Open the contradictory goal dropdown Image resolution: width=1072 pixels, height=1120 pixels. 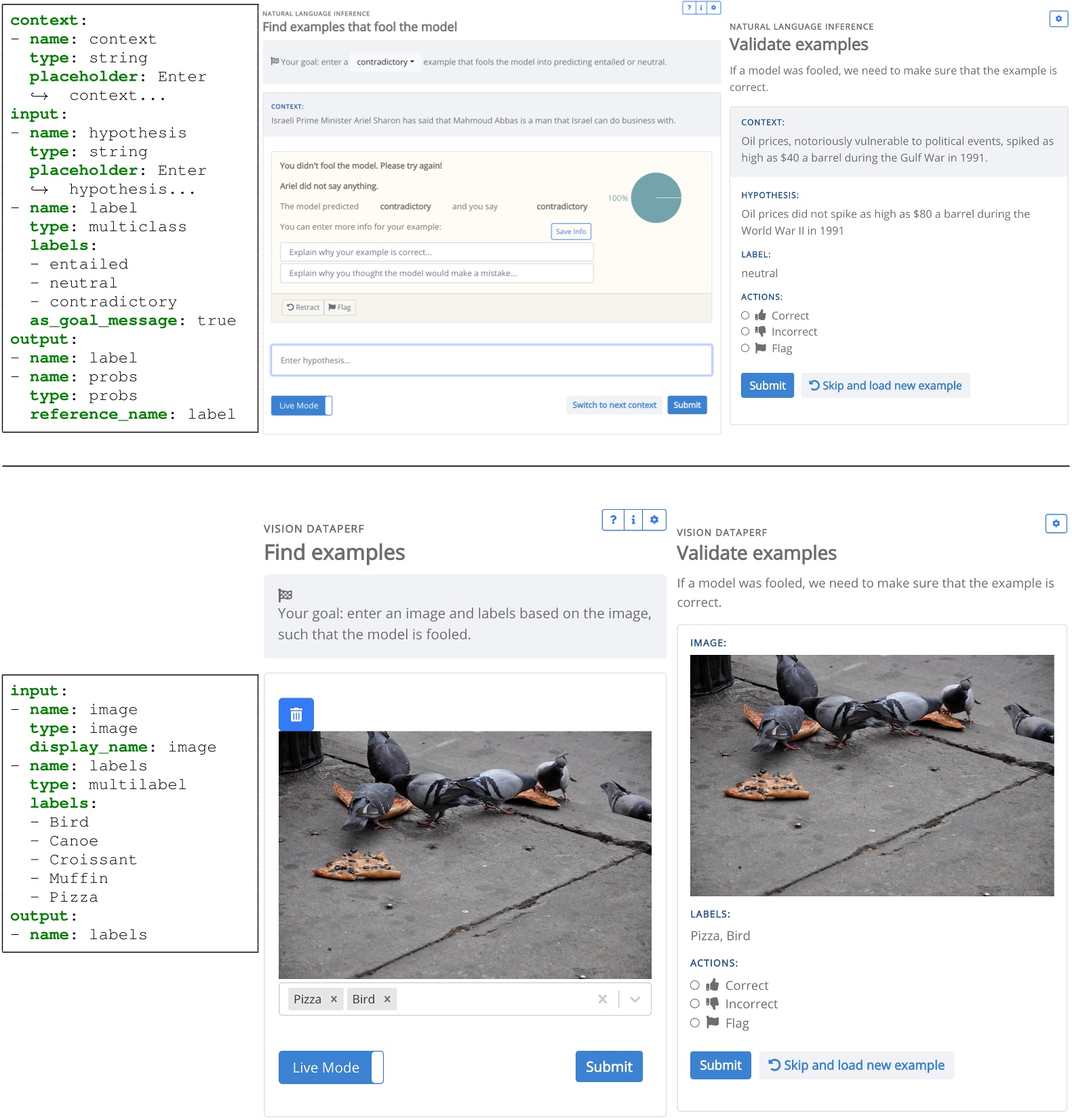pos(385,62)
